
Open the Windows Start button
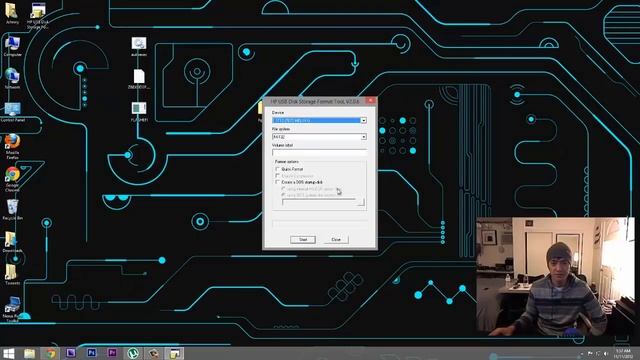coord(9,353)
